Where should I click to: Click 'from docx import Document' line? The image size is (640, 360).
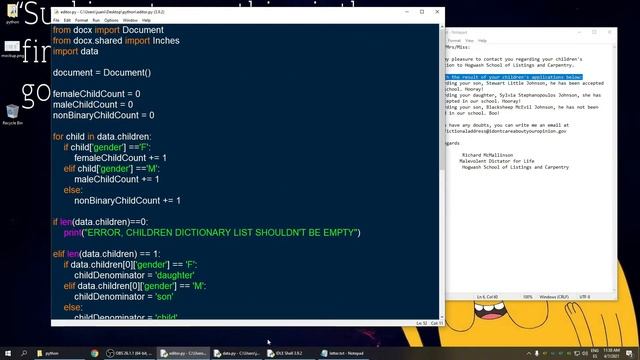(108, 30)
